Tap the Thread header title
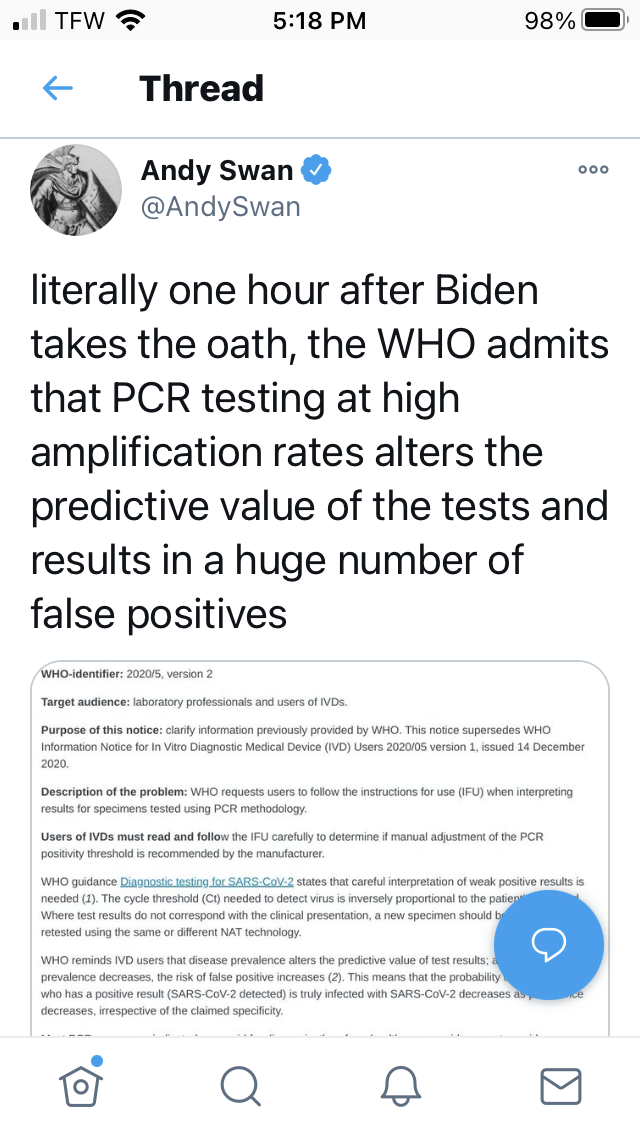Screen dimensions: 640x1136 tap(201, 88)
